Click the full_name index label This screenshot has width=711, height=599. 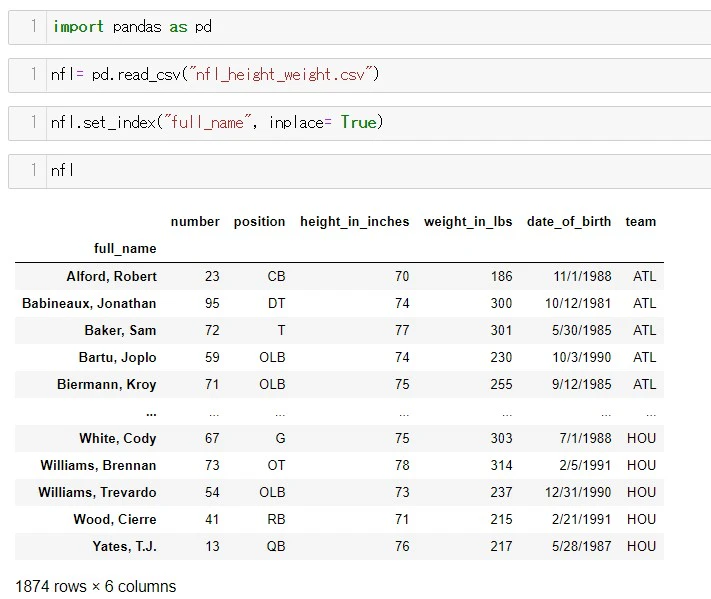click(125, 248)
